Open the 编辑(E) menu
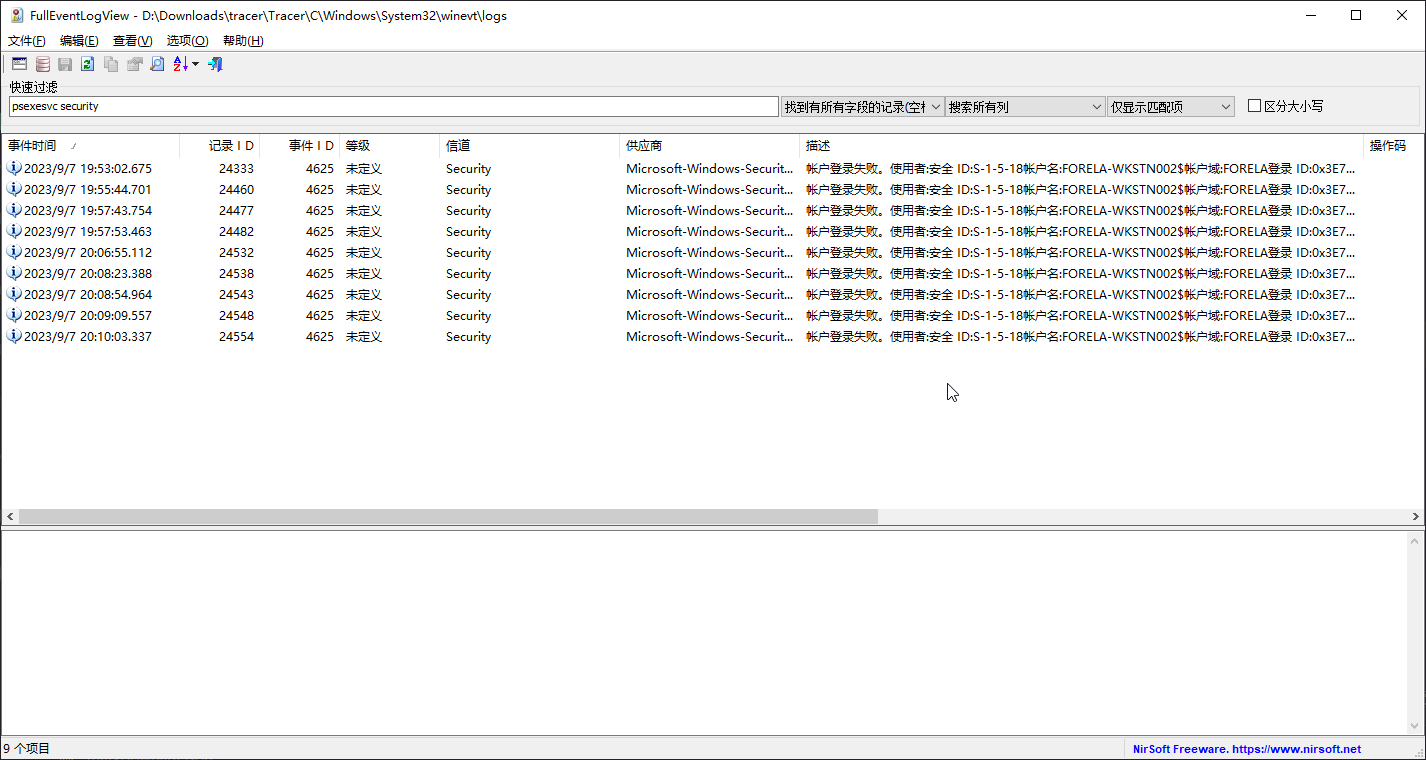This screenshot has width=1426, height=760. [x=79, y=41]
